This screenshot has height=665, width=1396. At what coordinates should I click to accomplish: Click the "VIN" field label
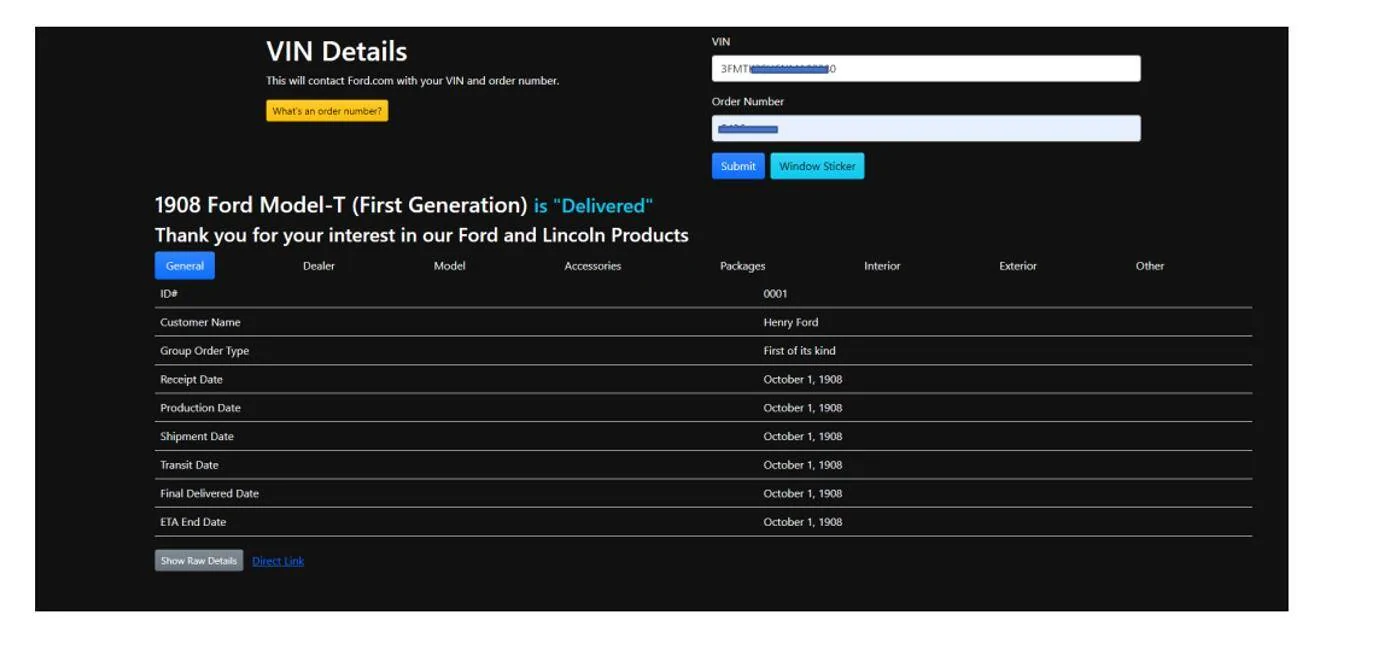click(721, 42)
